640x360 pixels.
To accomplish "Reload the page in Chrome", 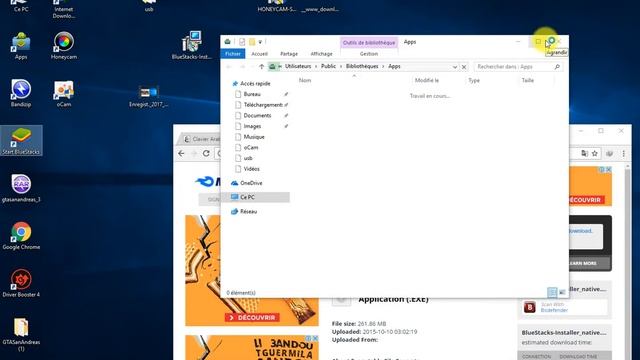I will pos(206,153).
